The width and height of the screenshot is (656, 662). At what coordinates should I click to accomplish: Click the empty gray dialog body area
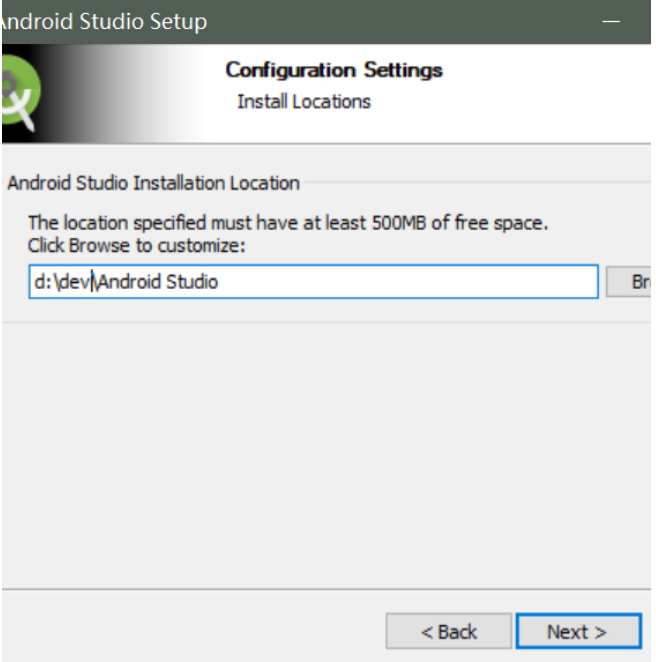[x=325, y=452]
